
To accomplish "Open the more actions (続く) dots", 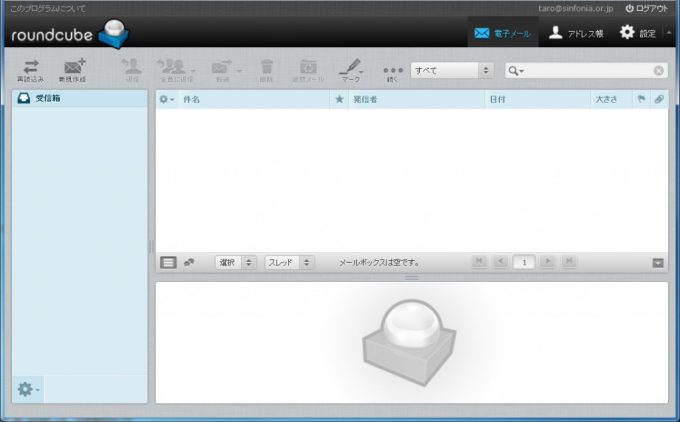I will (393, 73).
